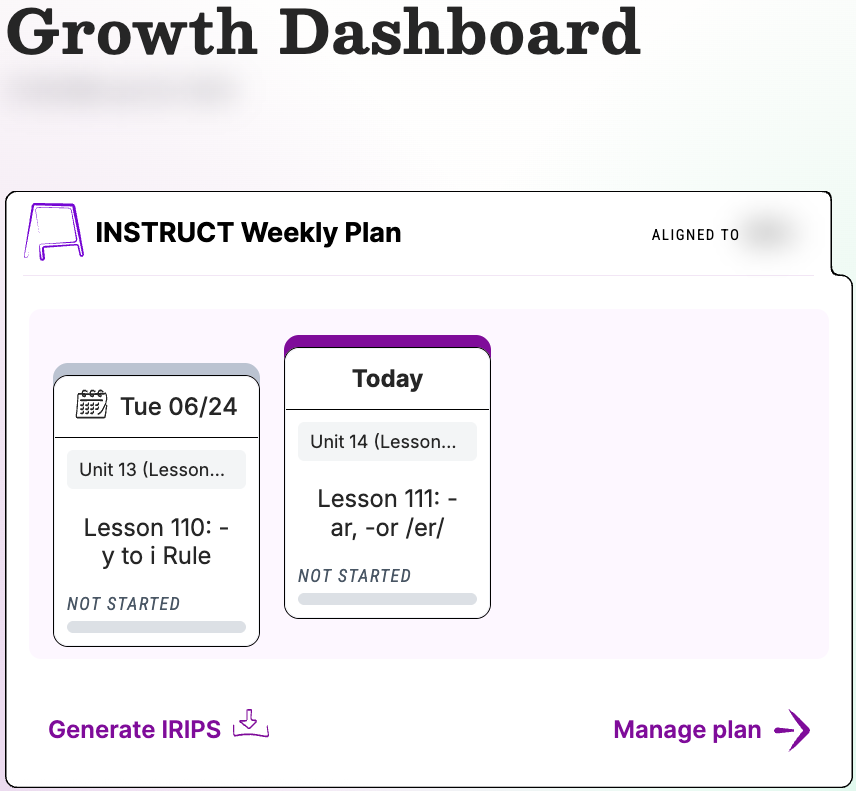Click the NOT STARTED status on the Today card
Image resolution: width=856 pixels, height=791 pixels.
pos(353,576)
